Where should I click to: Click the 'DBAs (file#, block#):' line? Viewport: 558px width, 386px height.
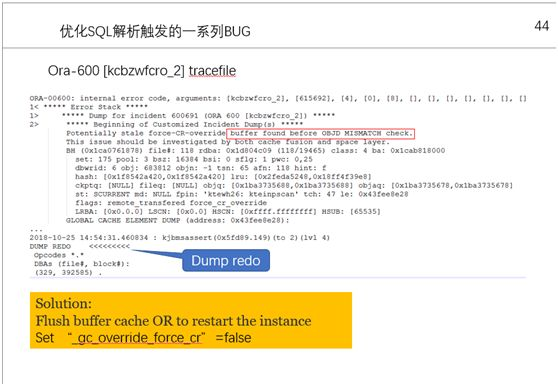coord(82,264)
